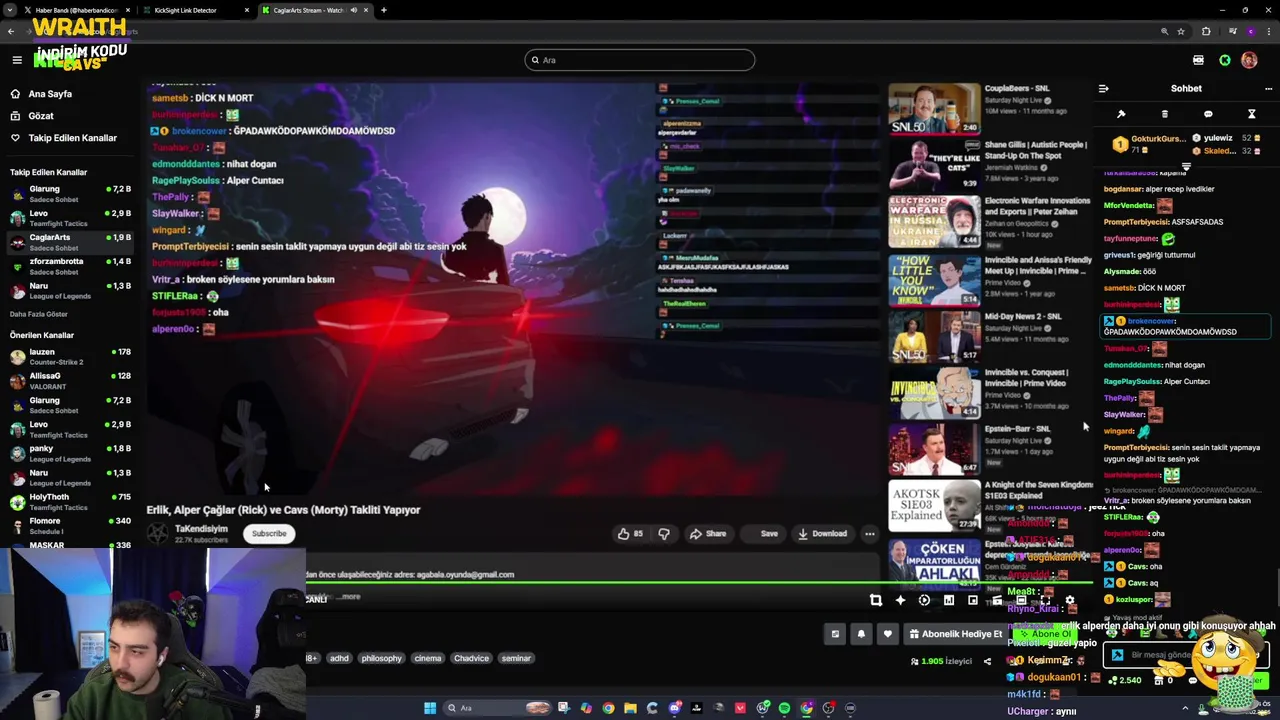Select the adhd stream tag
Screen dimensions: 1280x720
pos(340,658)
